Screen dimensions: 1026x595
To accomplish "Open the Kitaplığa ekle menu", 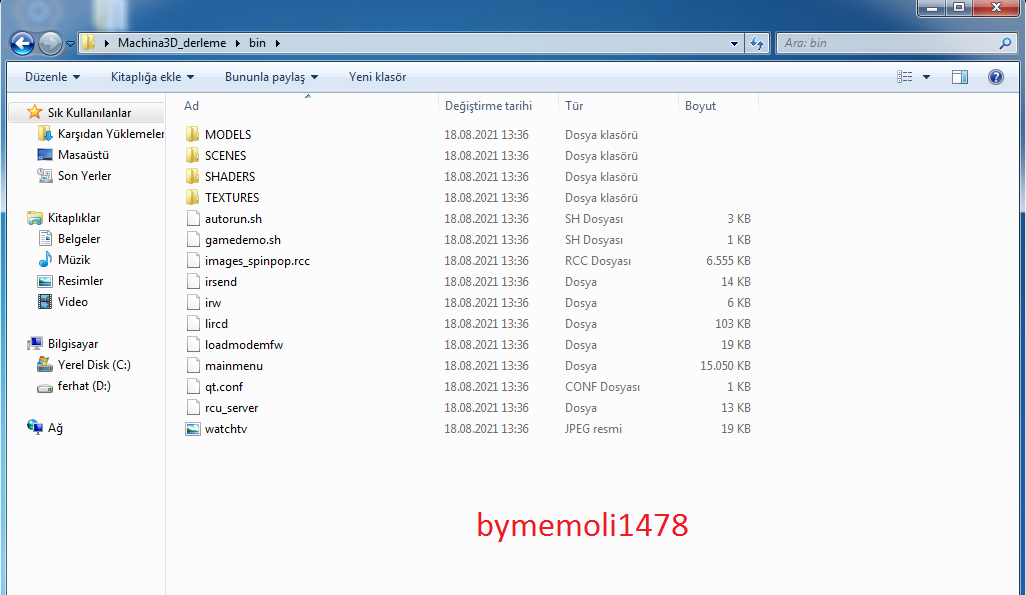I will point(152,77).
